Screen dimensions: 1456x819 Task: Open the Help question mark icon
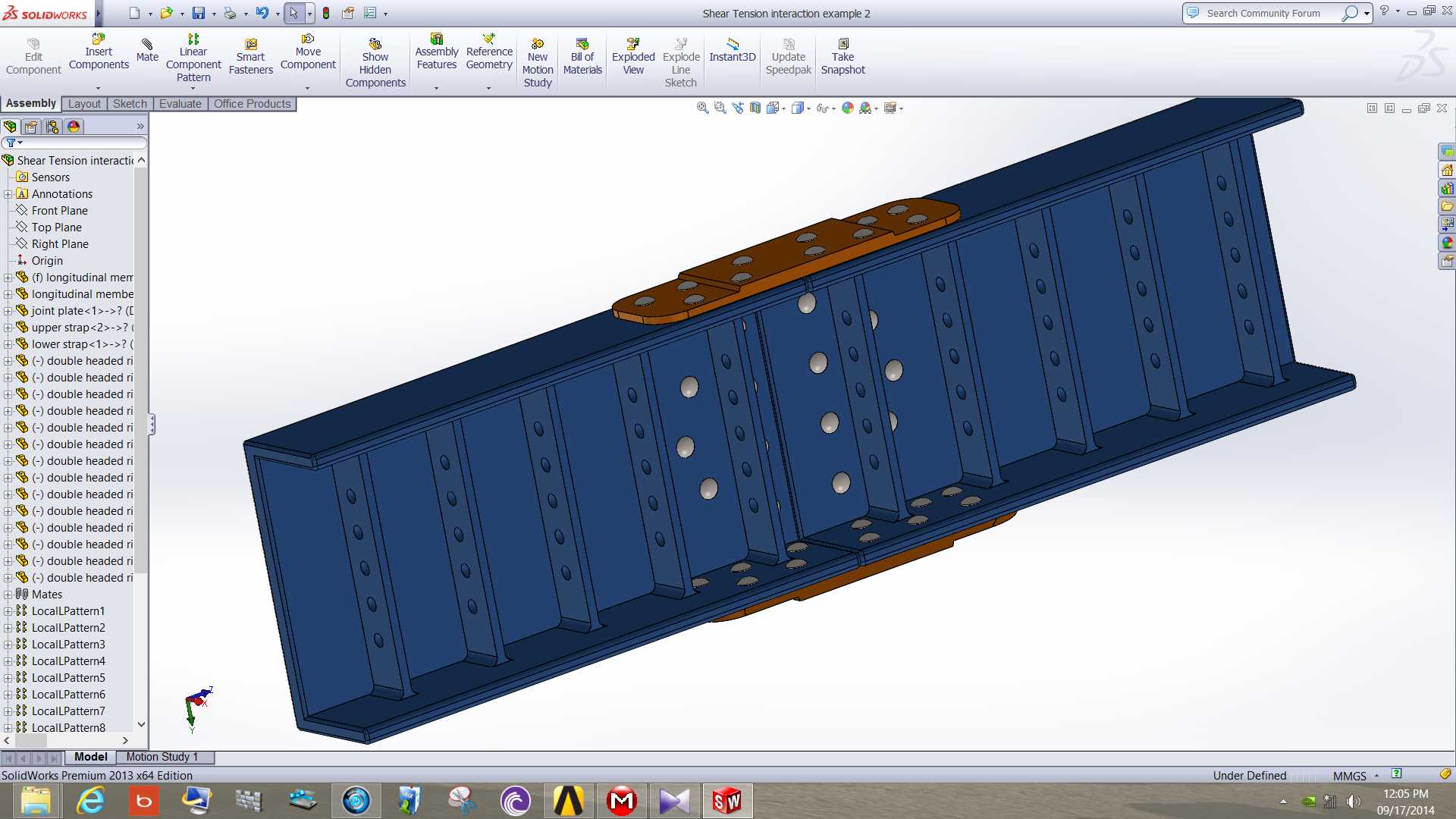pos(1384,11)
